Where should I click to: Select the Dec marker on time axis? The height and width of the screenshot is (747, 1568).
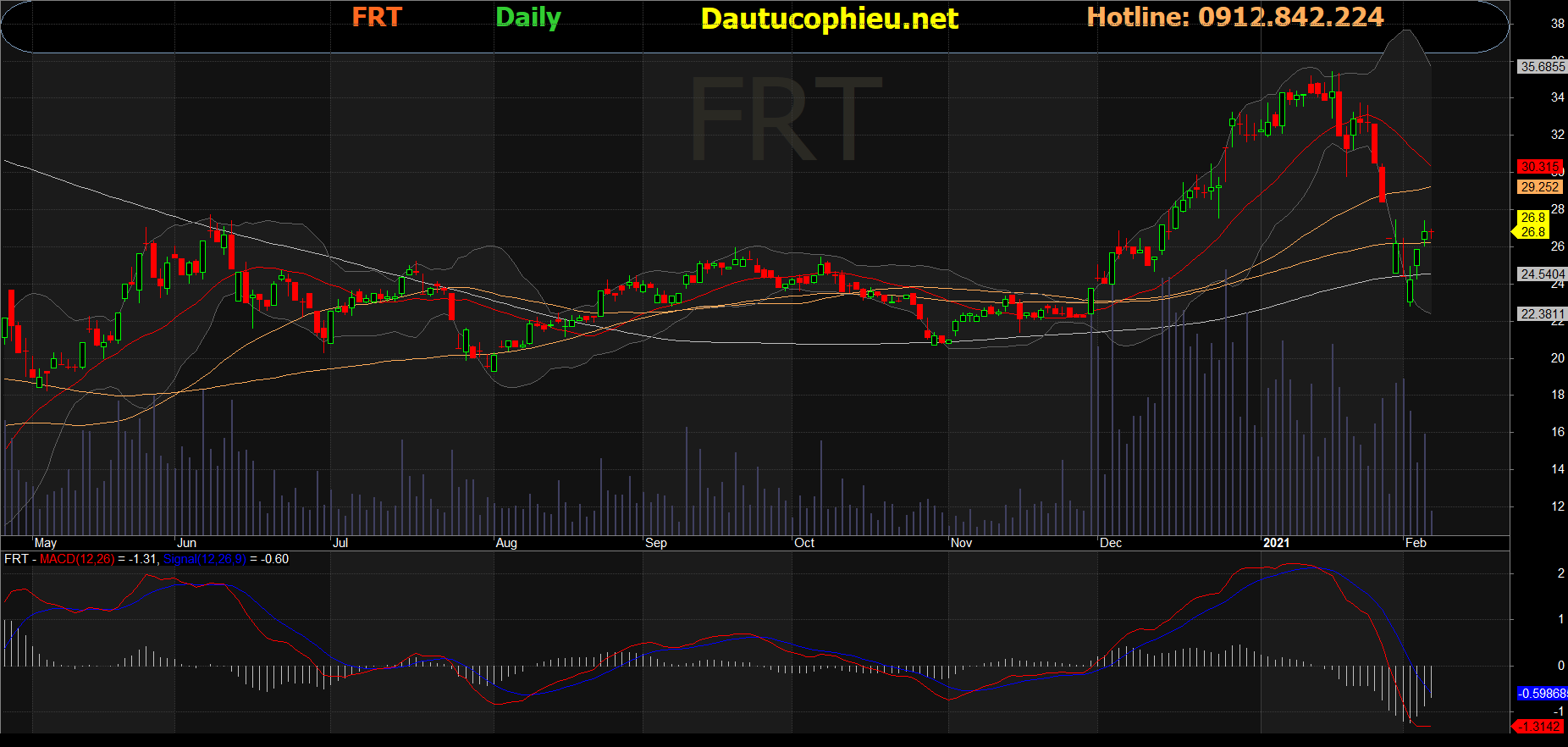point(1111,543)
